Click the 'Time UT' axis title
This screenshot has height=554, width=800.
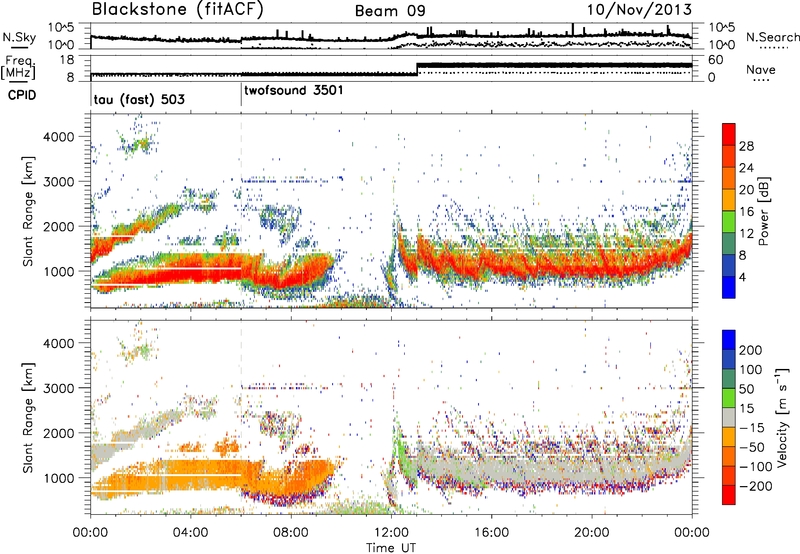click(391, 548)
